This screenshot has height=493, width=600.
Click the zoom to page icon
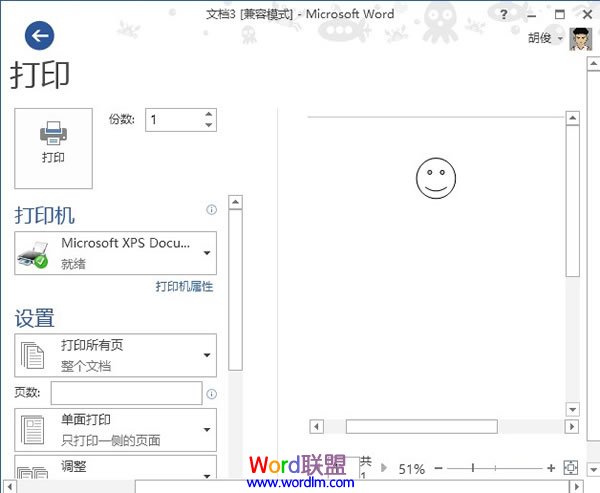tap(571, 467)
